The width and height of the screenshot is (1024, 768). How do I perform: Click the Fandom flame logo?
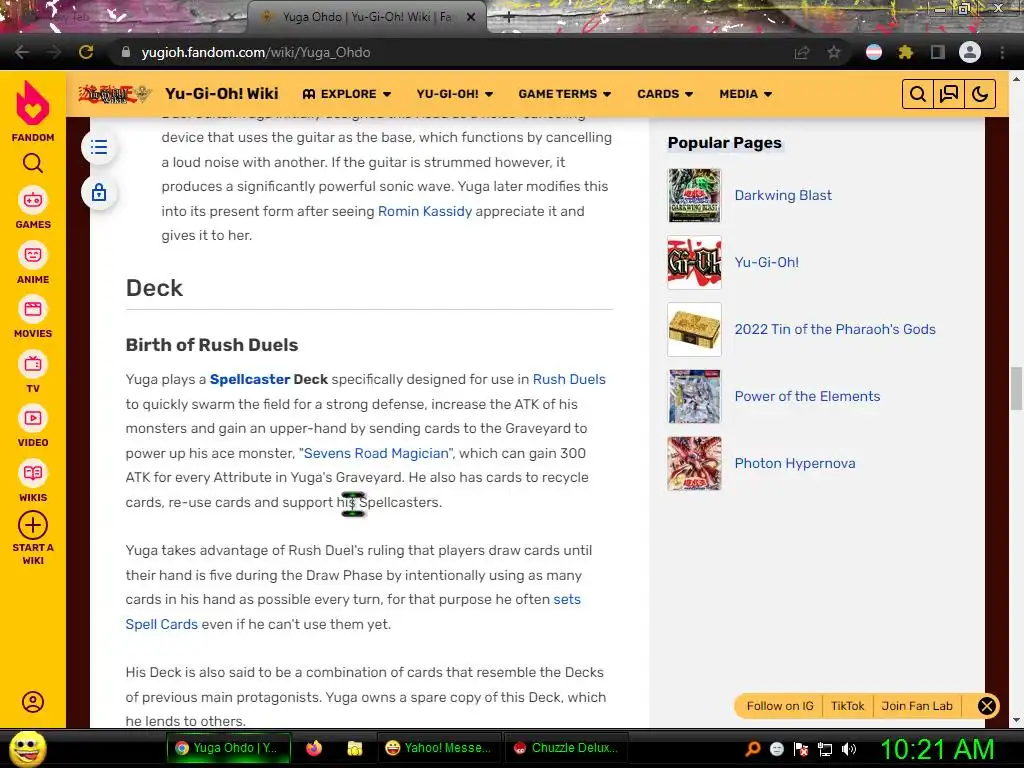(x=33, y=103)
